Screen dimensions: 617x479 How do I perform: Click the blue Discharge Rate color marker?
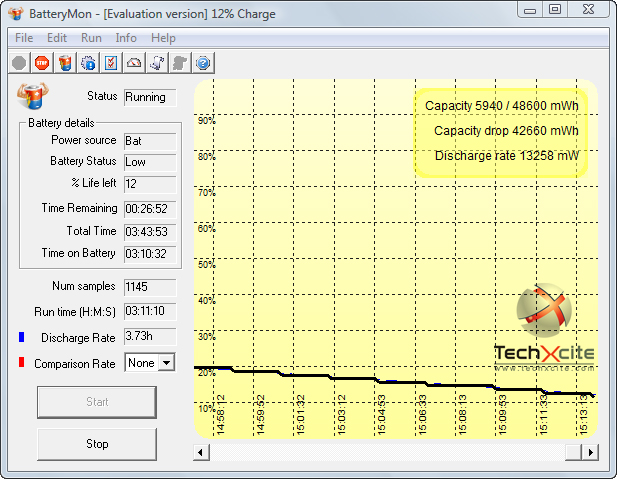tap(22, 337)
